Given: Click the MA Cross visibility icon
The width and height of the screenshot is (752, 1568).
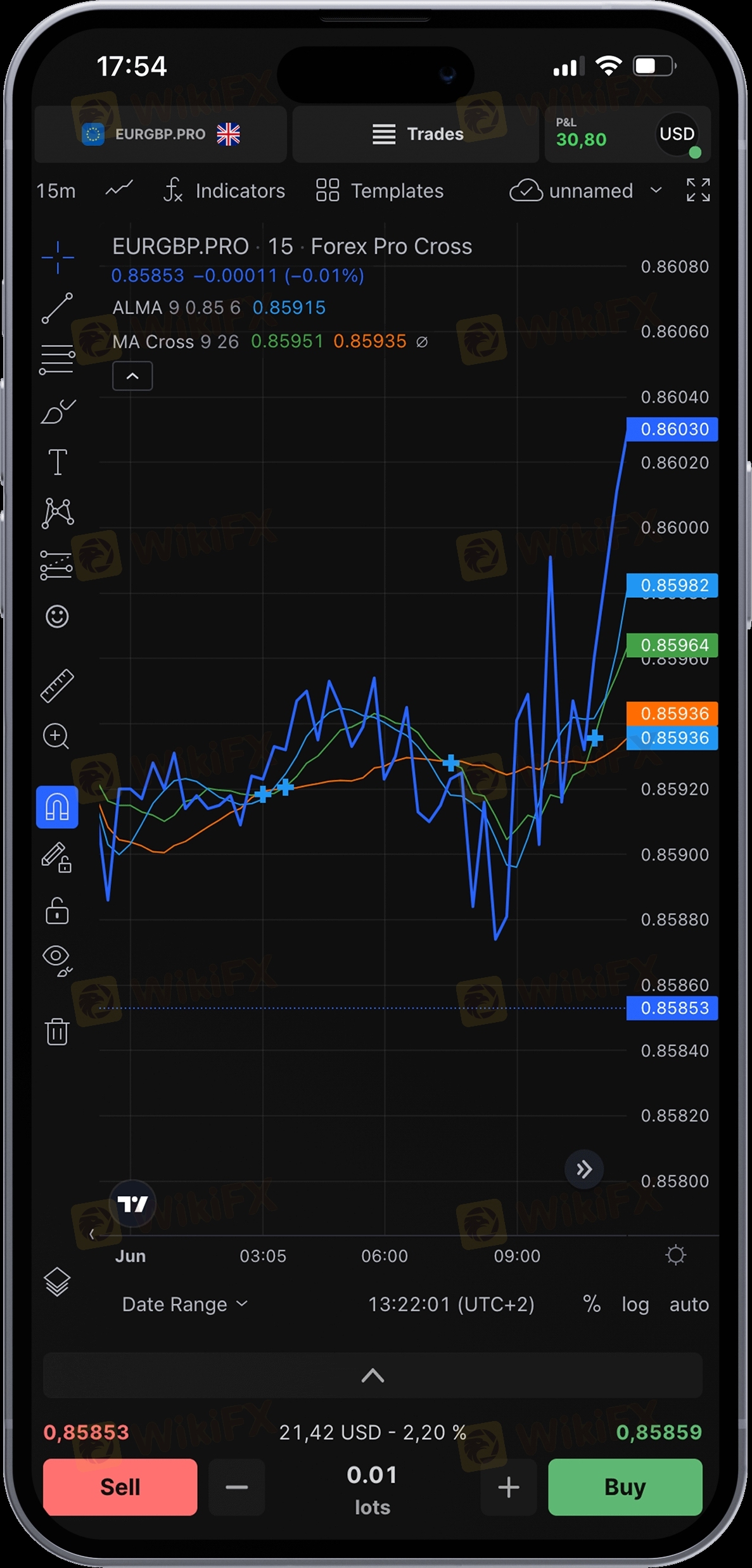Looking at the screenshot, I should point(422,342).
